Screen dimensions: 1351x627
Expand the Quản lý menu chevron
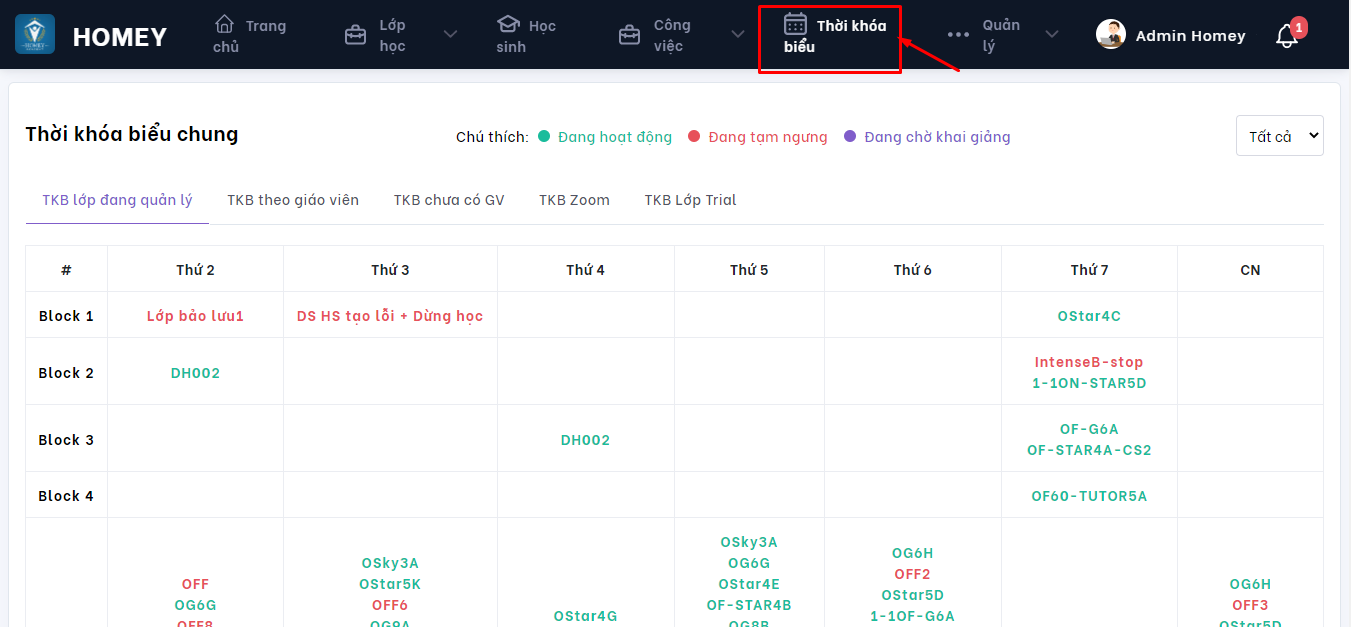1052,35
